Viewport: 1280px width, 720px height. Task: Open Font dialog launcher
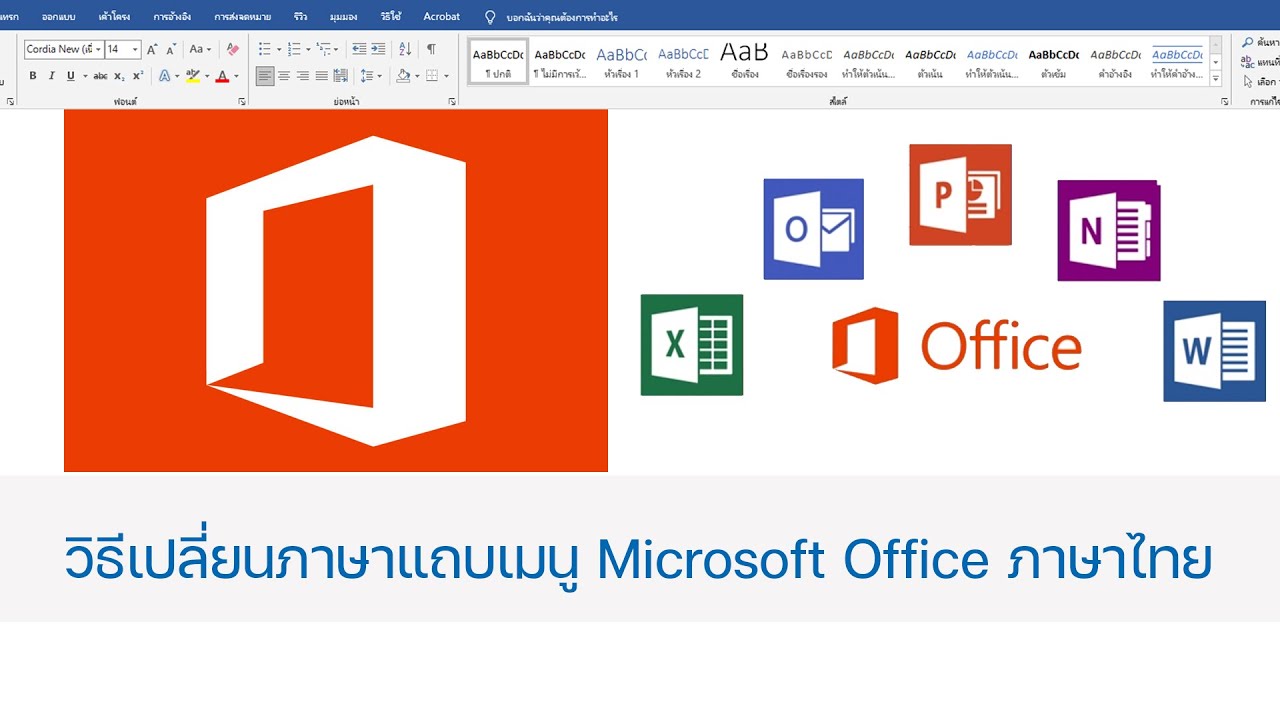[x=241, y=102]
